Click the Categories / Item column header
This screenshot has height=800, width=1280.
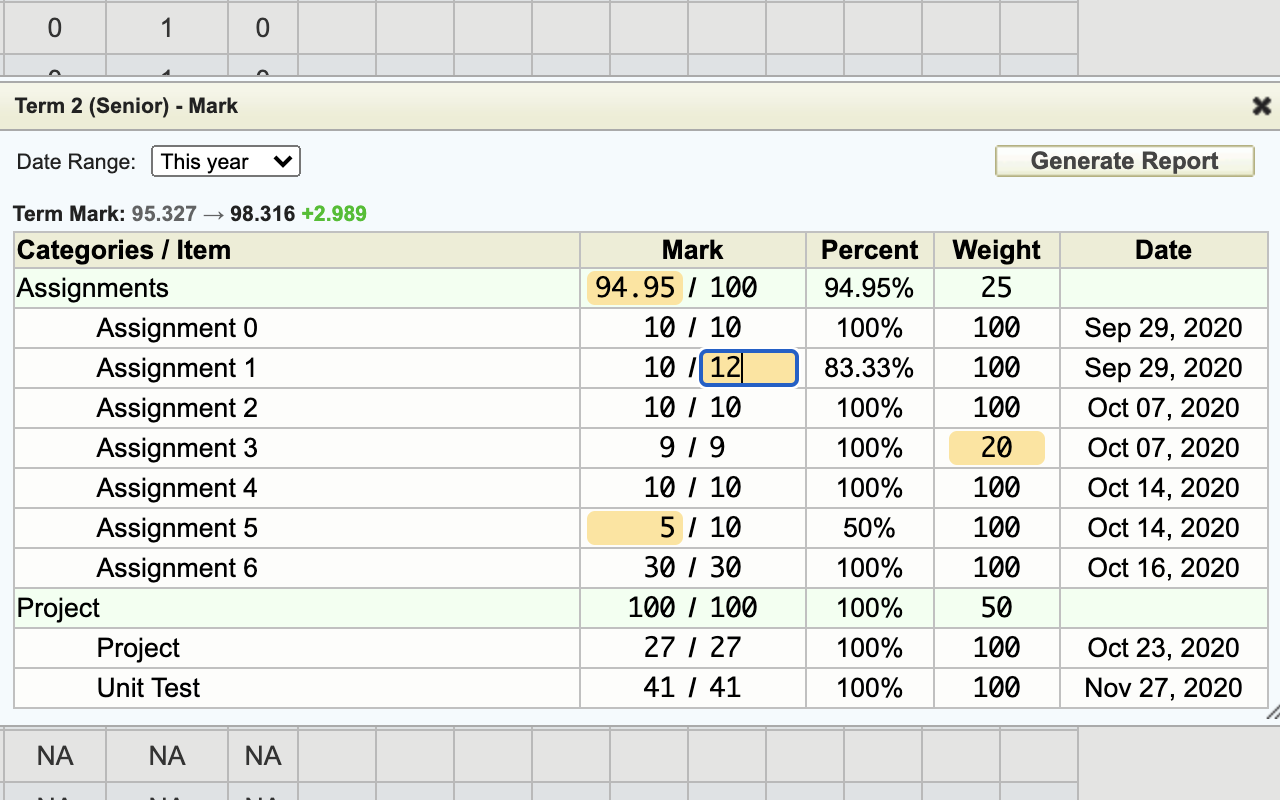[x=124, y=250]
